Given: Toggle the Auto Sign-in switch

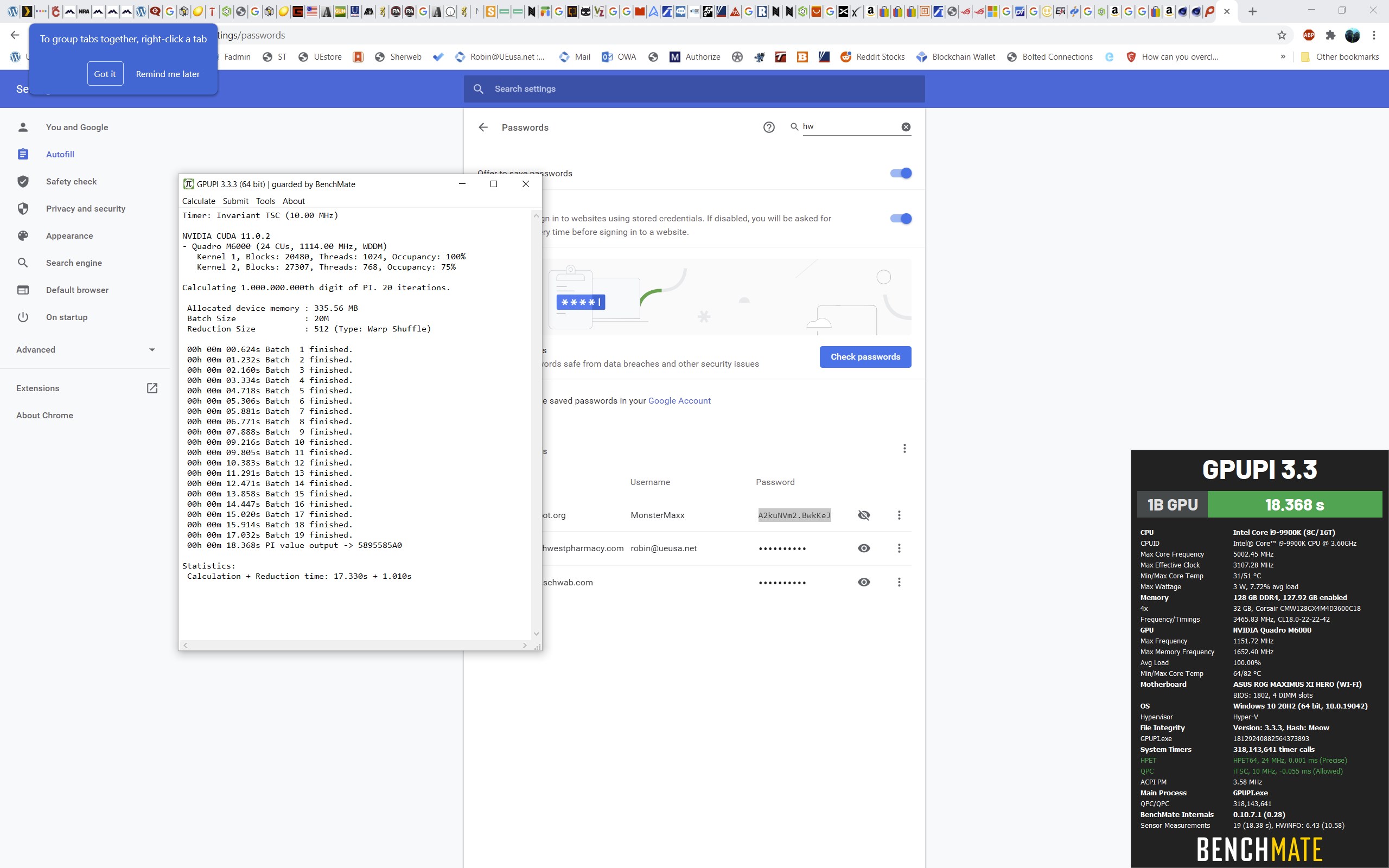Looking at the screenshot, I should pos(901,219).
